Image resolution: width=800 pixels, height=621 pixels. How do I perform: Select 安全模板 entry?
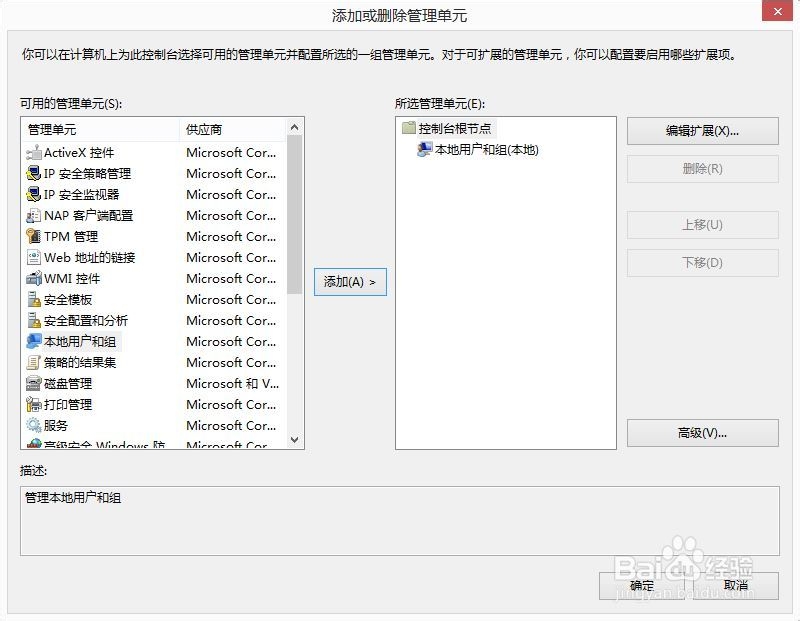(x=68, y=300)
